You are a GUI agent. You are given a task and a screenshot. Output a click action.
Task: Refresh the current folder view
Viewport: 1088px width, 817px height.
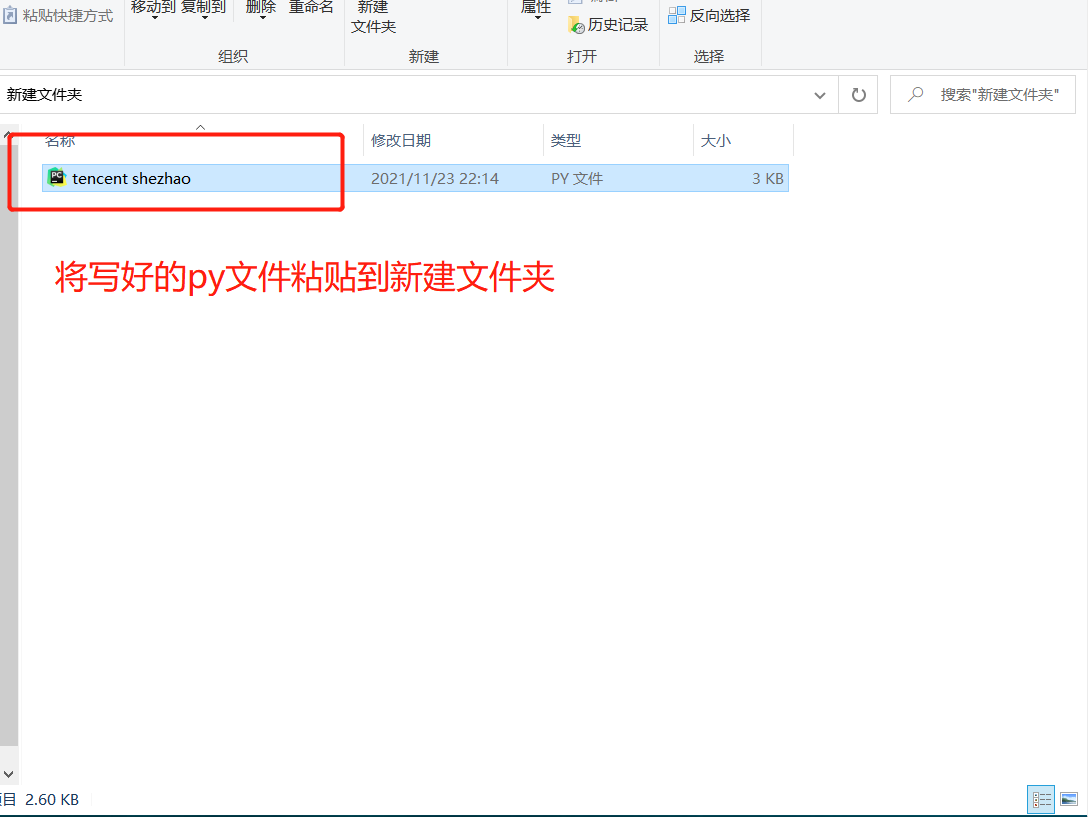point(858,95)
